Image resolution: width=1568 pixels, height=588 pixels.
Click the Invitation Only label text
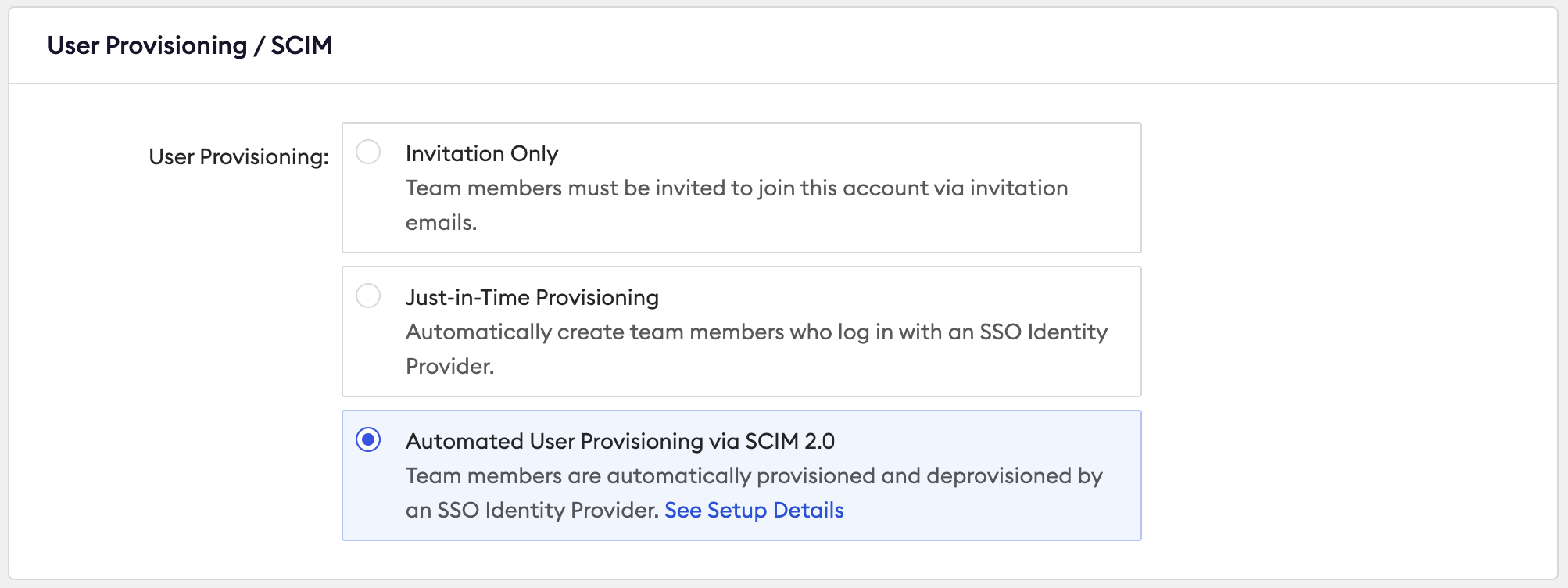pyautogui.click(x=481, y=153)
